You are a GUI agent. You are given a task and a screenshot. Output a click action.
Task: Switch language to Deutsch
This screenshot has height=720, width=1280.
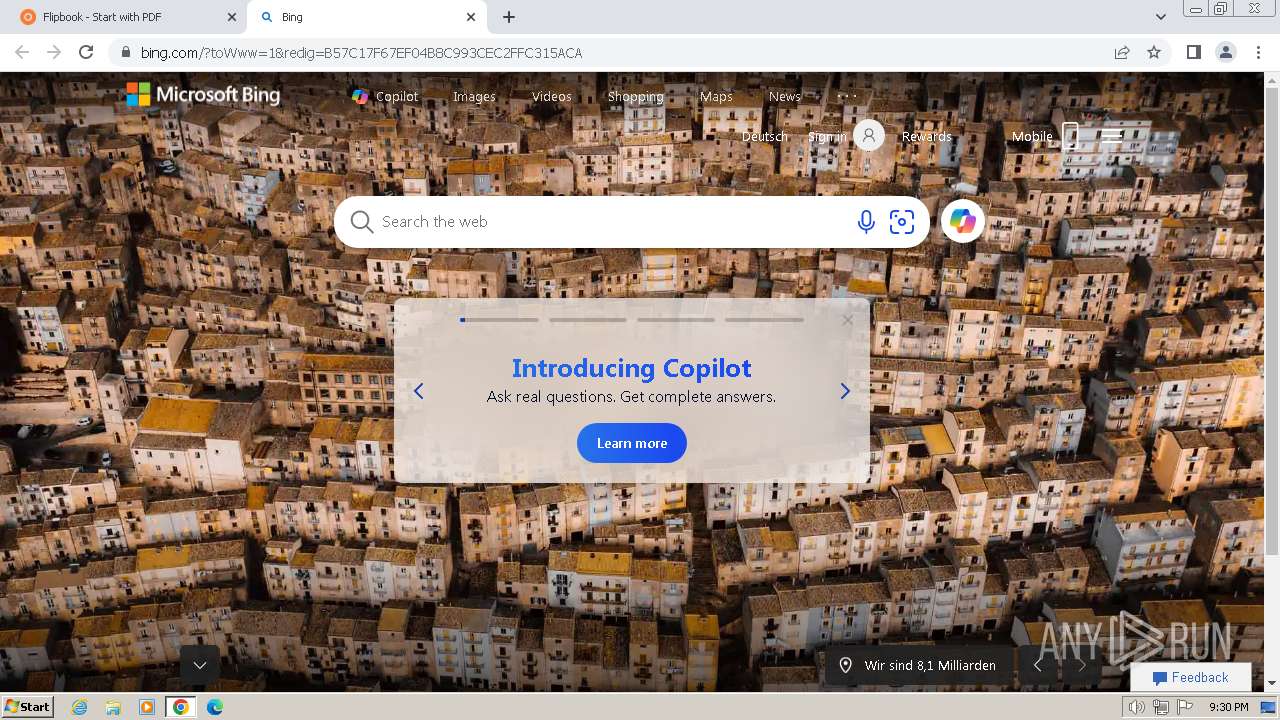tap(765, 136)
